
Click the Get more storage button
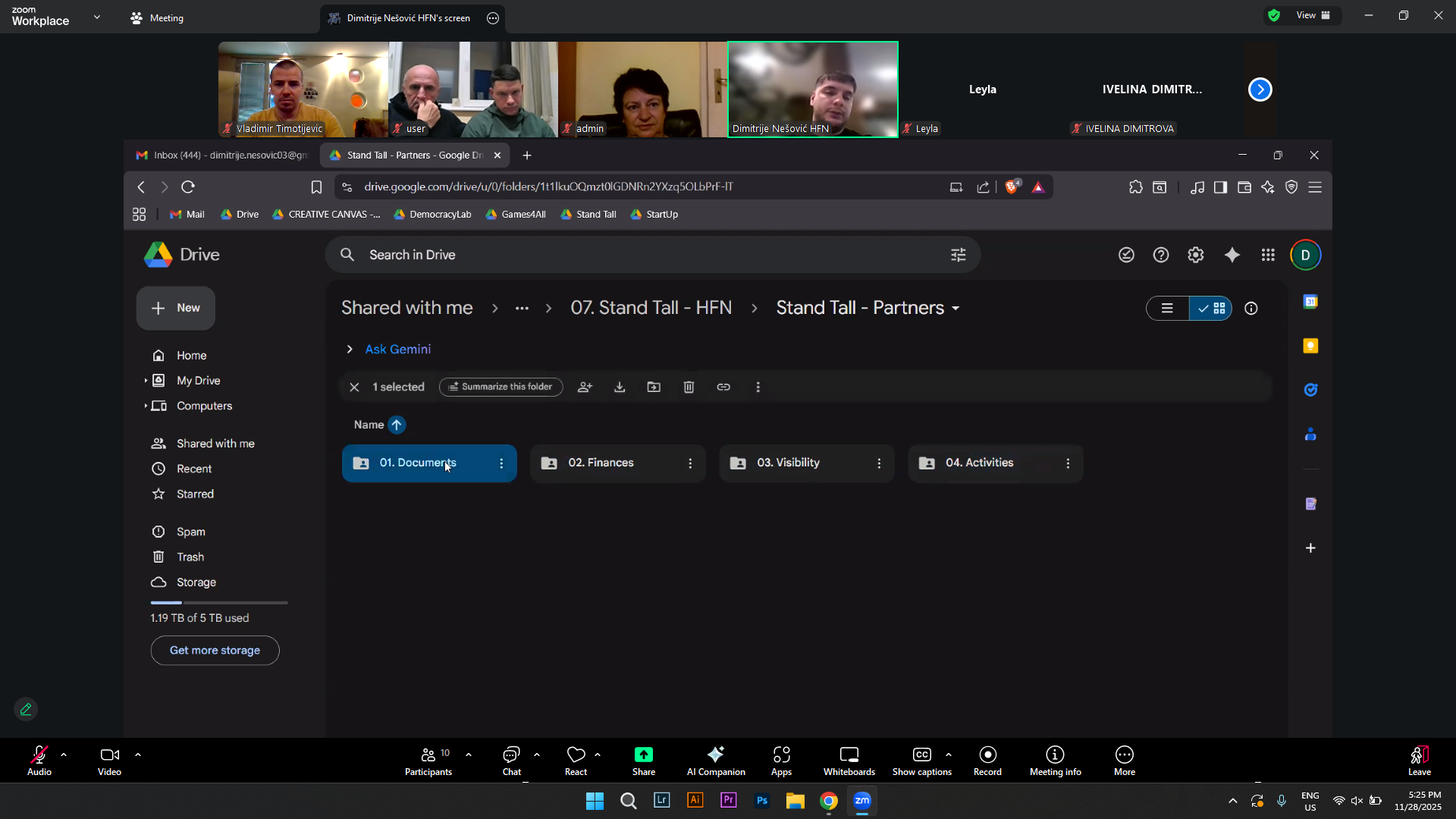pos(215,650)
